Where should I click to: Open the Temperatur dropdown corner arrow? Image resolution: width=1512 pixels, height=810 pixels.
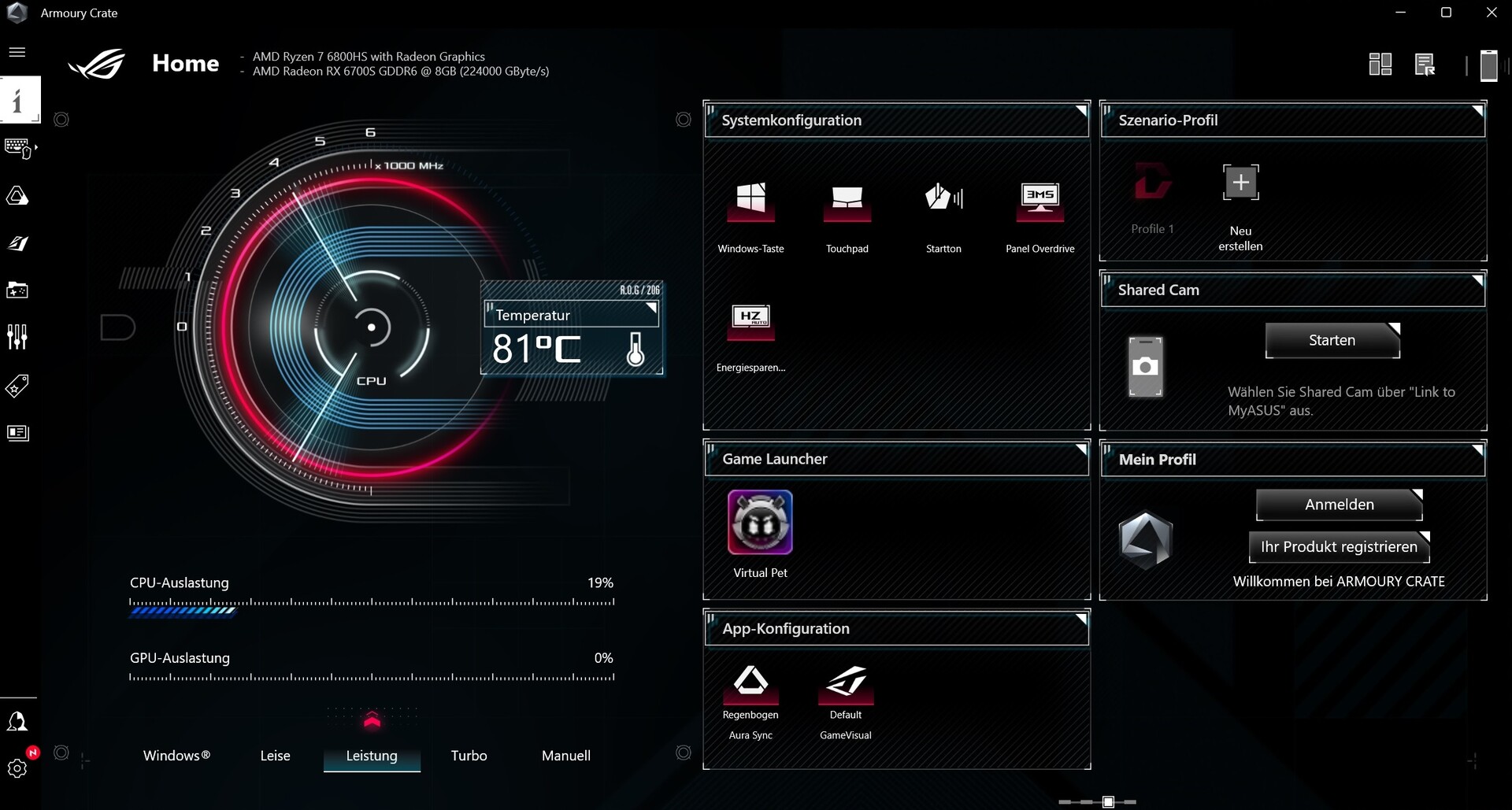(651, 308)
